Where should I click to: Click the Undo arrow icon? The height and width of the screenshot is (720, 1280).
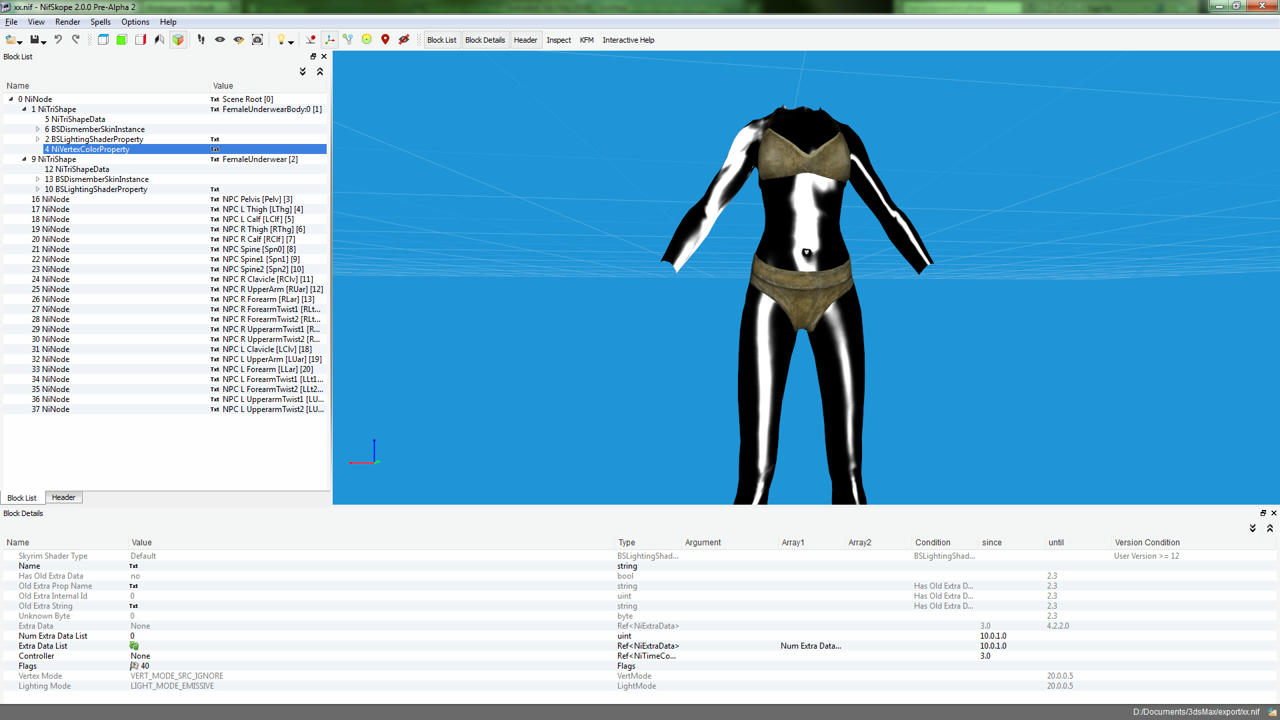click(58, 40)
